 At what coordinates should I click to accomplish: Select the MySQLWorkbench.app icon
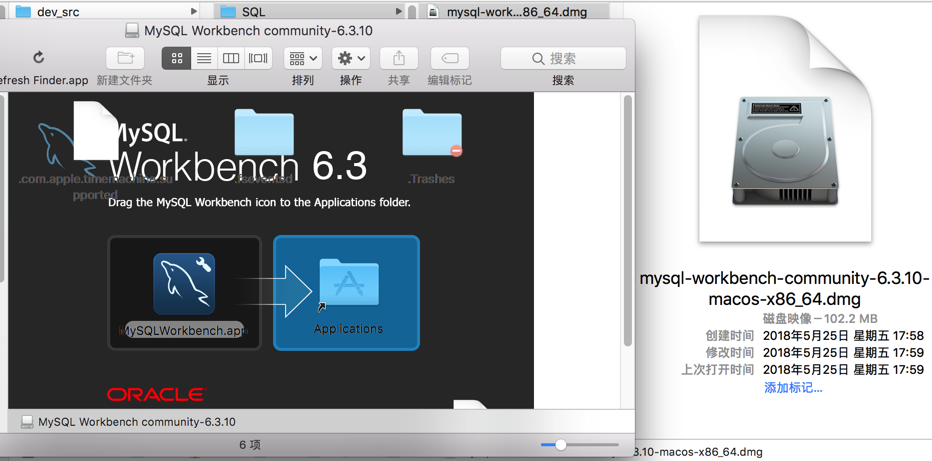pyautogui.click(x=184, y=284)
